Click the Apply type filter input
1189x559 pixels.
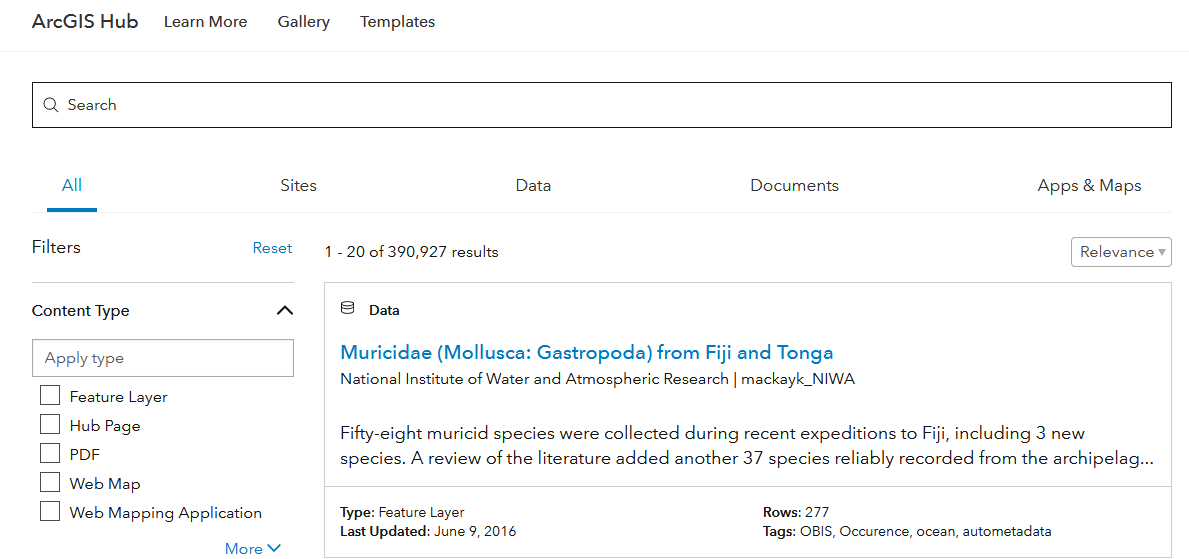tap(163, 358)
